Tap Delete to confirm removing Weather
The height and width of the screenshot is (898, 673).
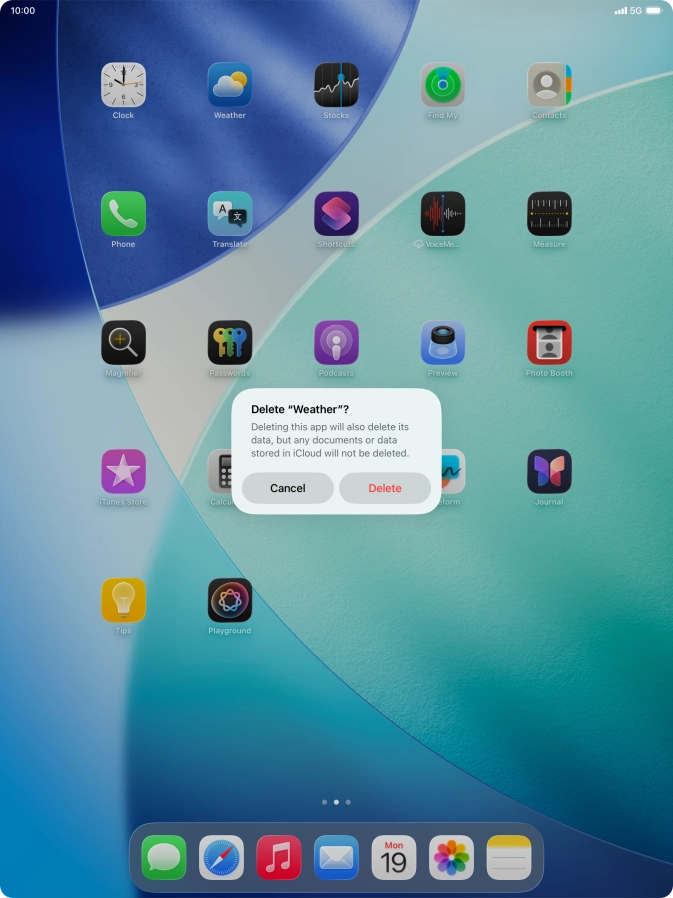384,488
